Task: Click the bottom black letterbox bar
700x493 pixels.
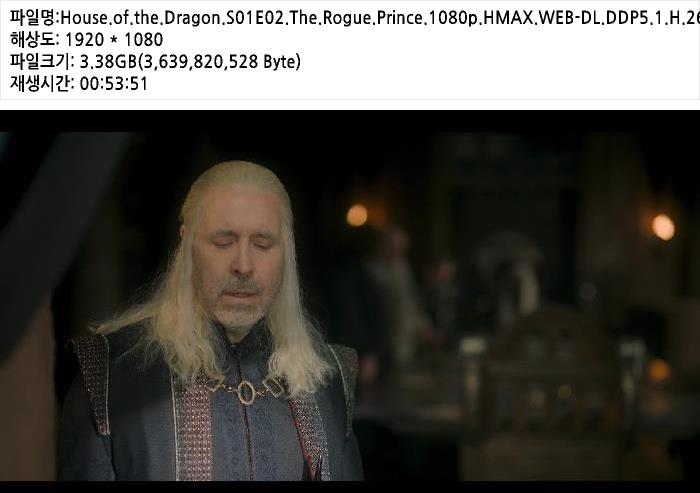Action: click(x=350, y=487)
